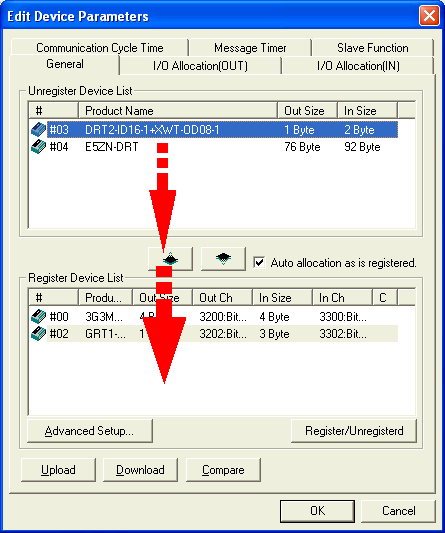Viewport: 445px width, 533px height.
Task: Click the 2 Byte in size of #03
Action: [x=359, y=130]
